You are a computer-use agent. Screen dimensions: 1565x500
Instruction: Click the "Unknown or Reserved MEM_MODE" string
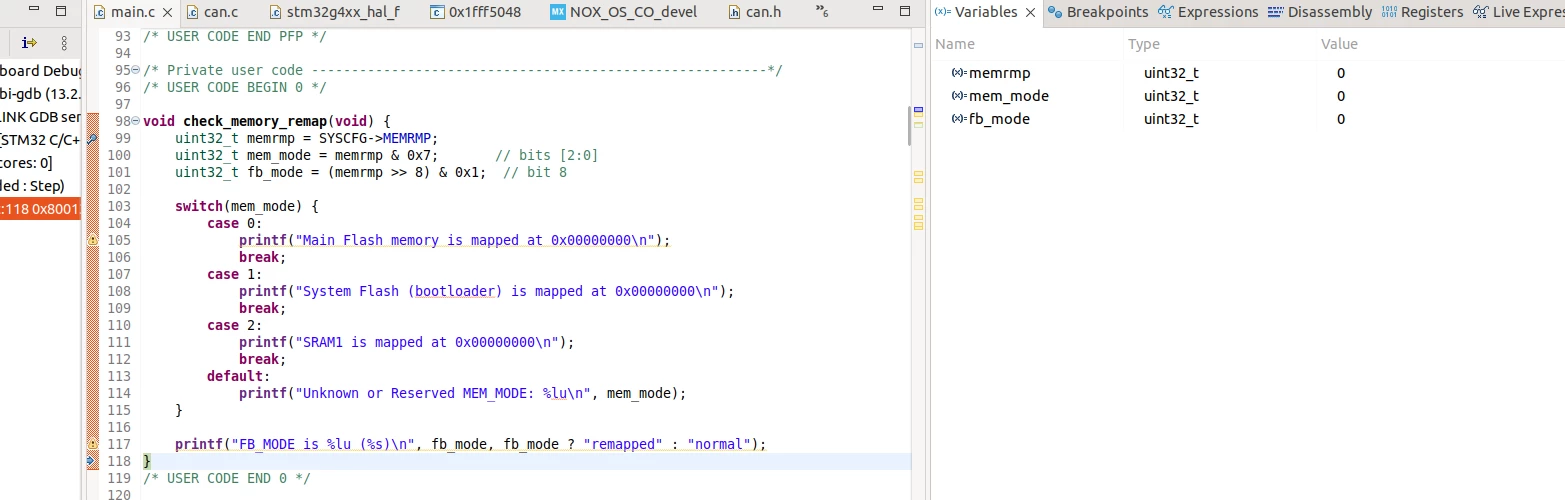(439, 393)
